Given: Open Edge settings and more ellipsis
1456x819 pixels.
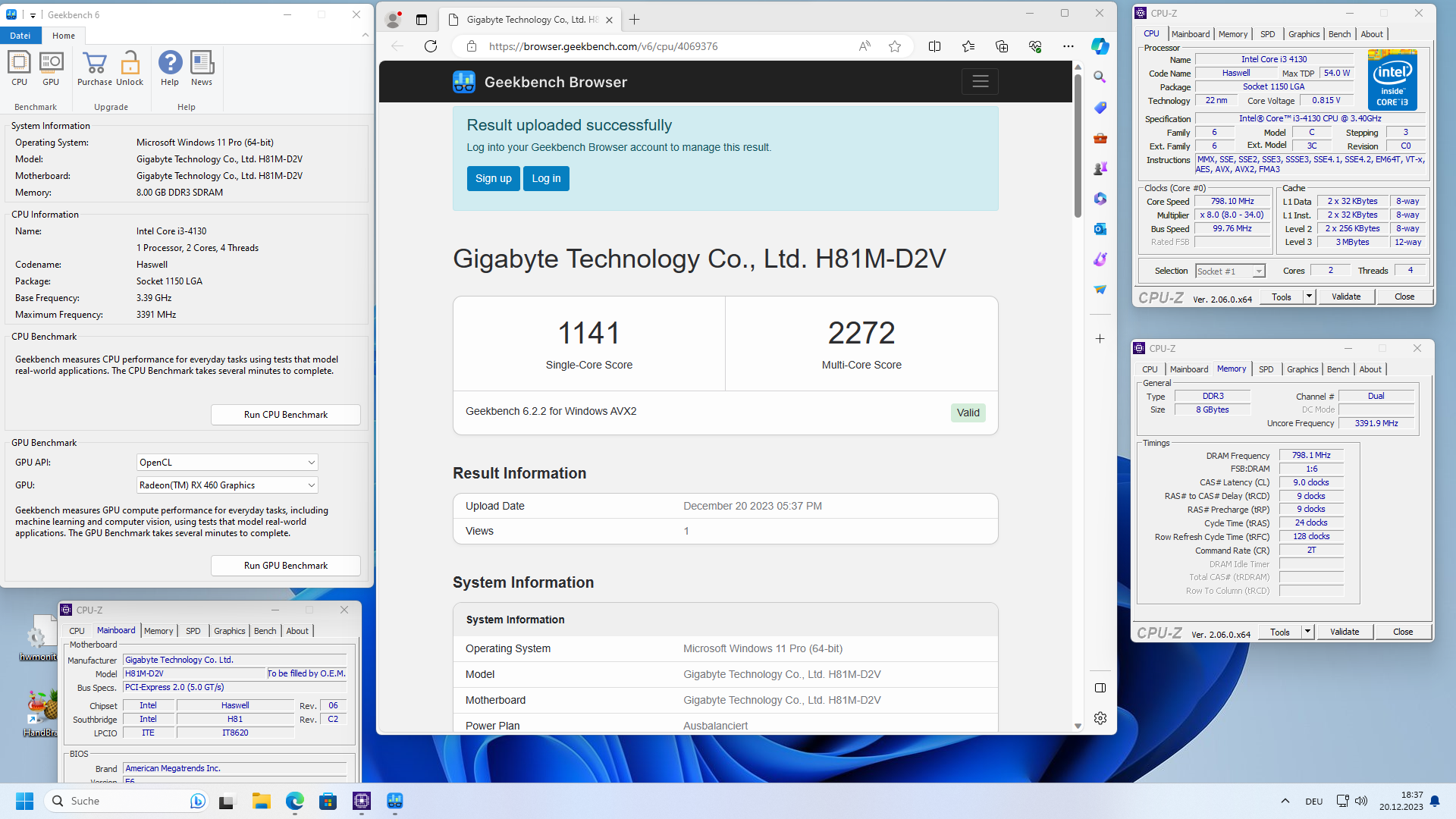Looking at the screenshot, I should pyautogui.click(x=1068, y=46).
